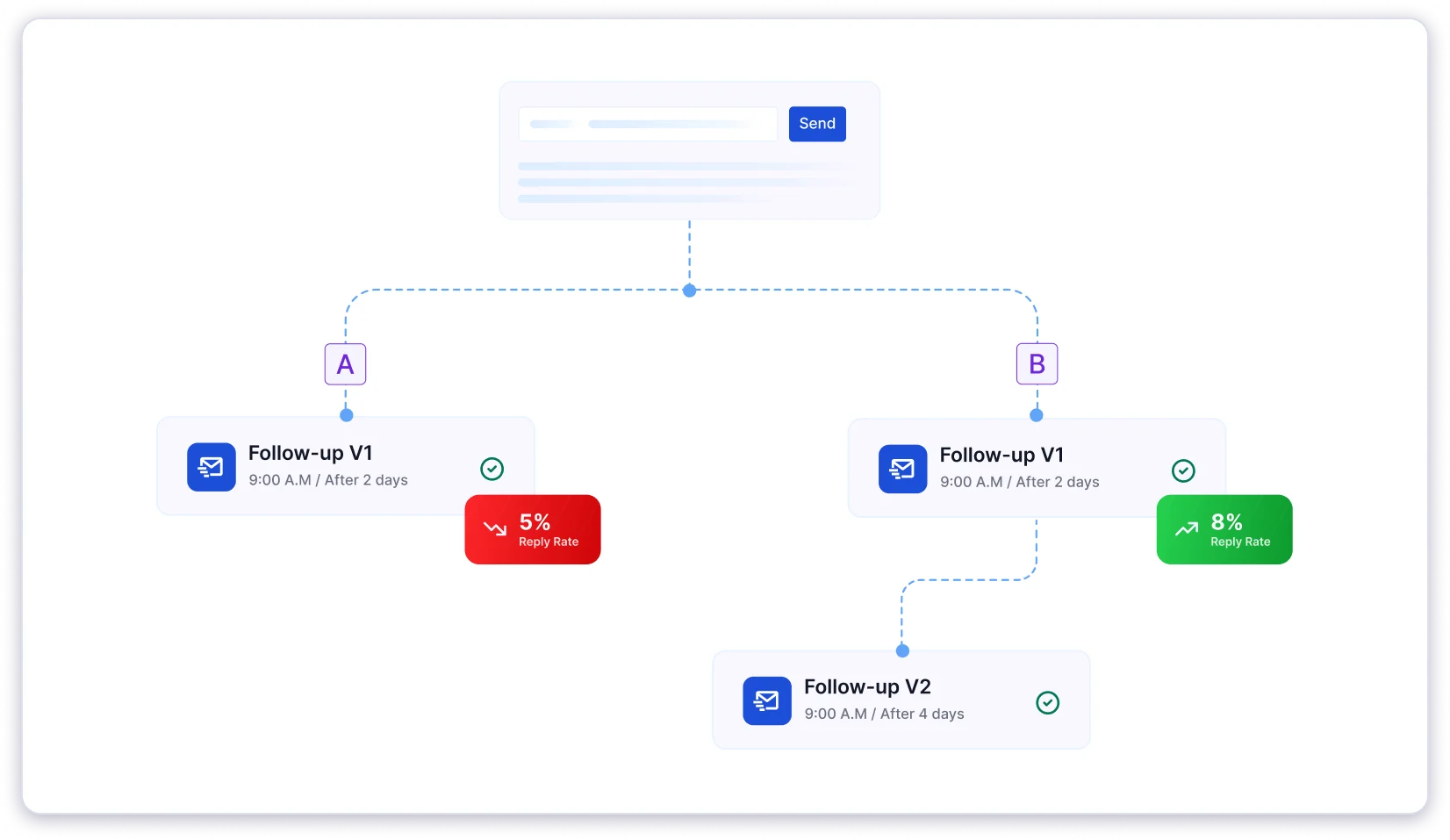Image resolution: width=1450 pixels, height=840 pixels.
Task: Click the upward trend arrow in green badge
Action: click(x=1186, y=529)
